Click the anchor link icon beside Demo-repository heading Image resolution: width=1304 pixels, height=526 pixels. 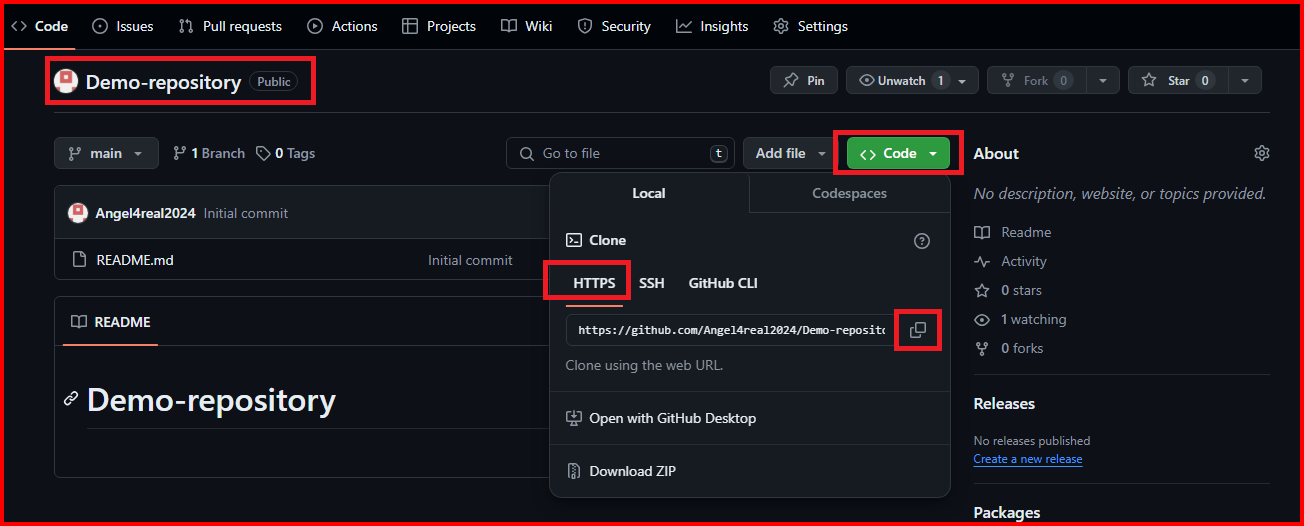pos(71,400)
